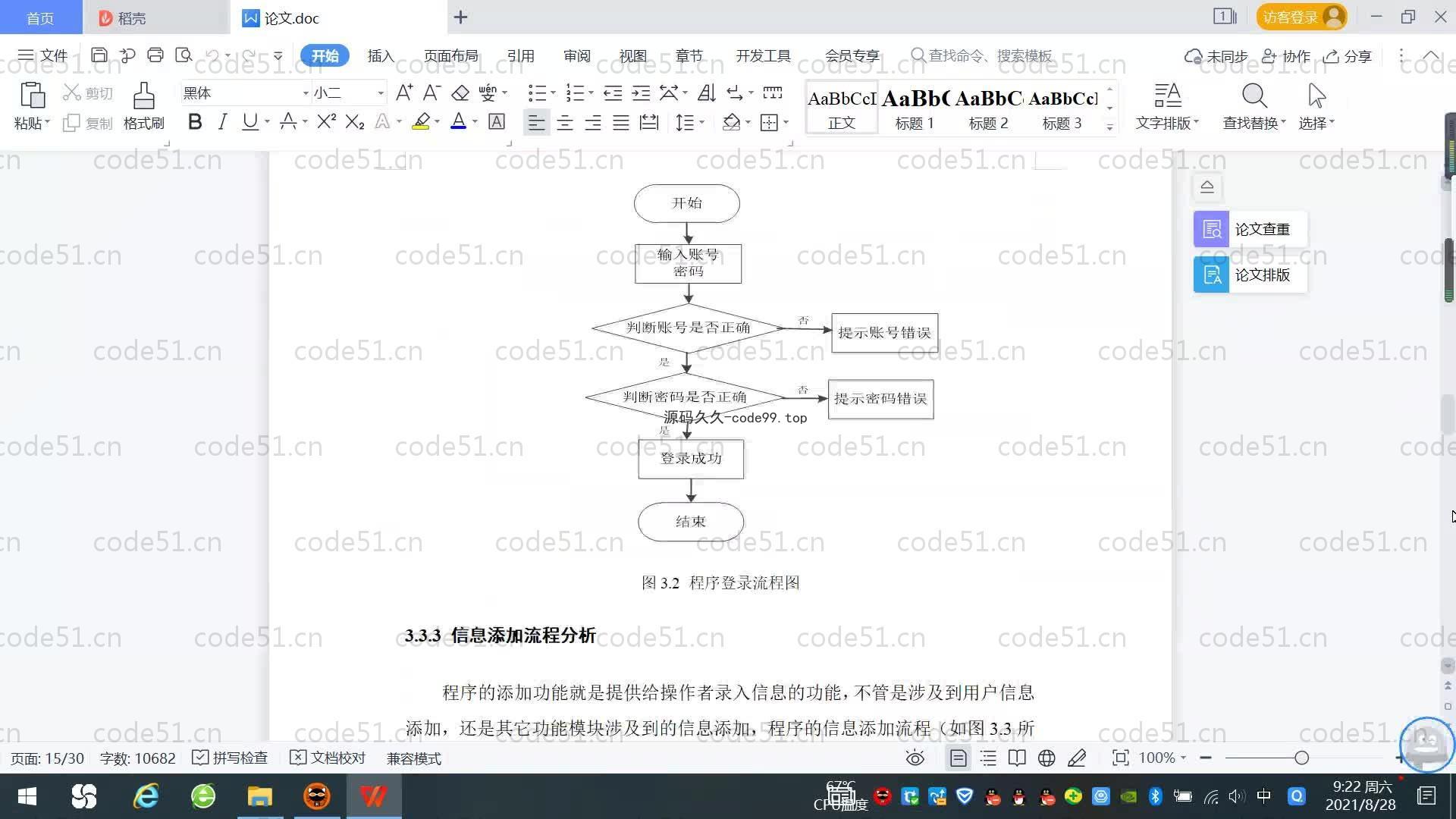Click the search commands field
Image resolution: width=1456 pixels, height=819 pixels.
pyautogui.click(x=981, y=55)
